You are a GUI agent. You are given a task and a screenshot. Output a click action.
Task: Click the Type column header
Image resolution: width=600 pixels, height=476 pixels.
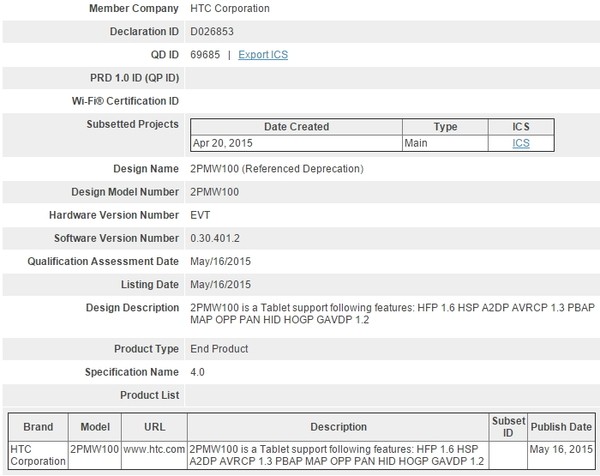[445, 127]
